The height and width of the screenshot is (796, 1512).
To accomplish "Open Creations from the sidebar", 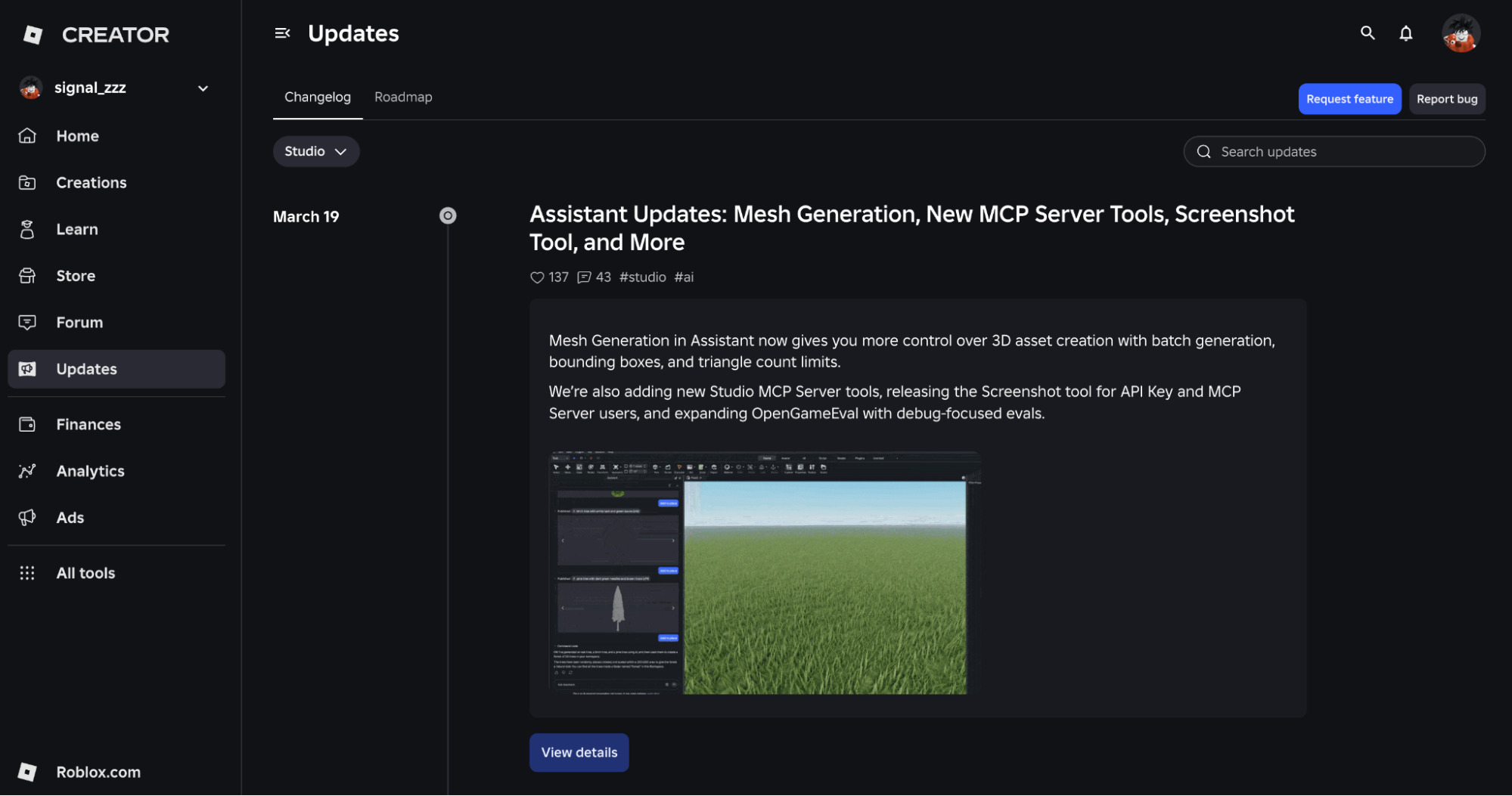I will click(x=116, y=183).
